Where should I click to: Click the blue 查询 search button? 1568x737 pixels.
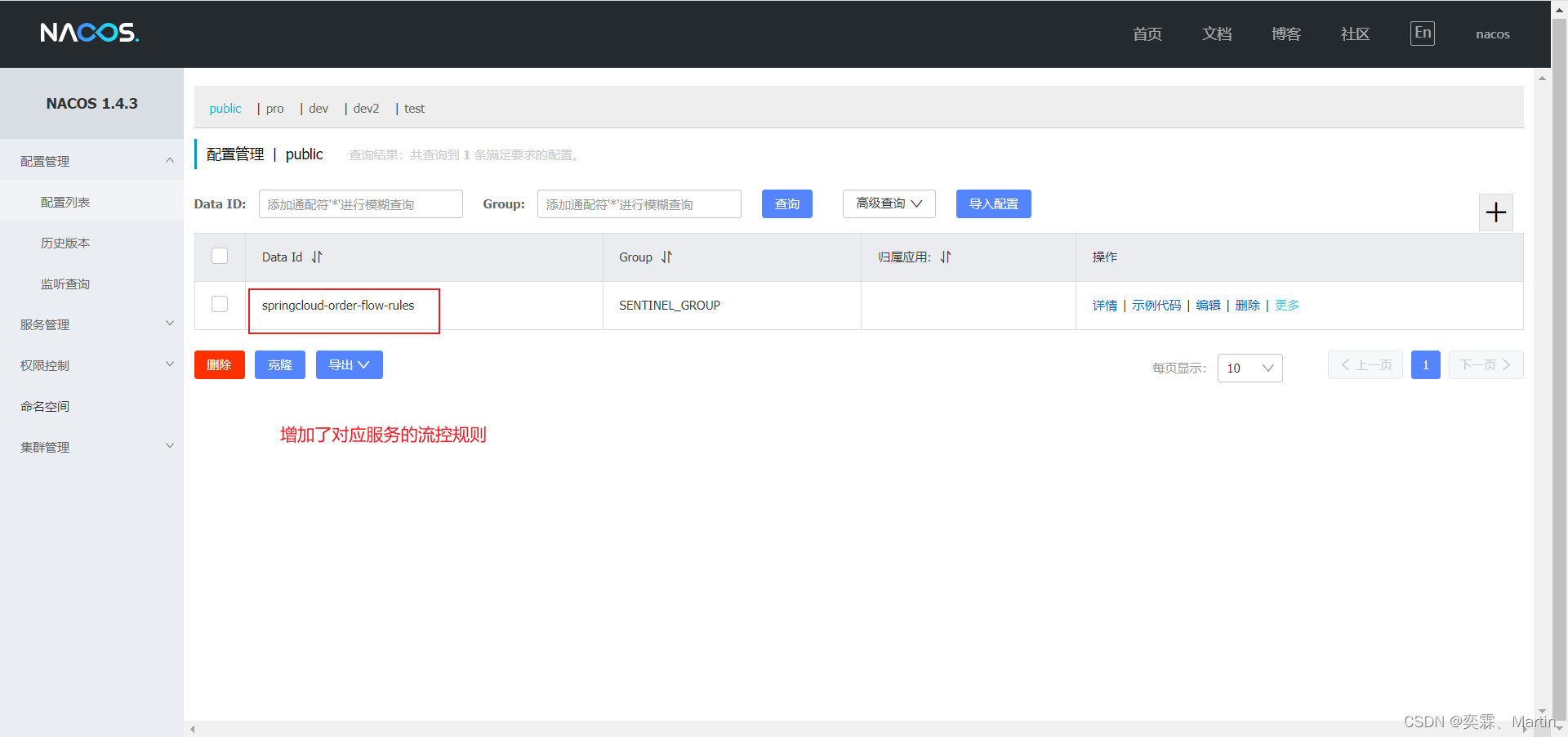786,204
